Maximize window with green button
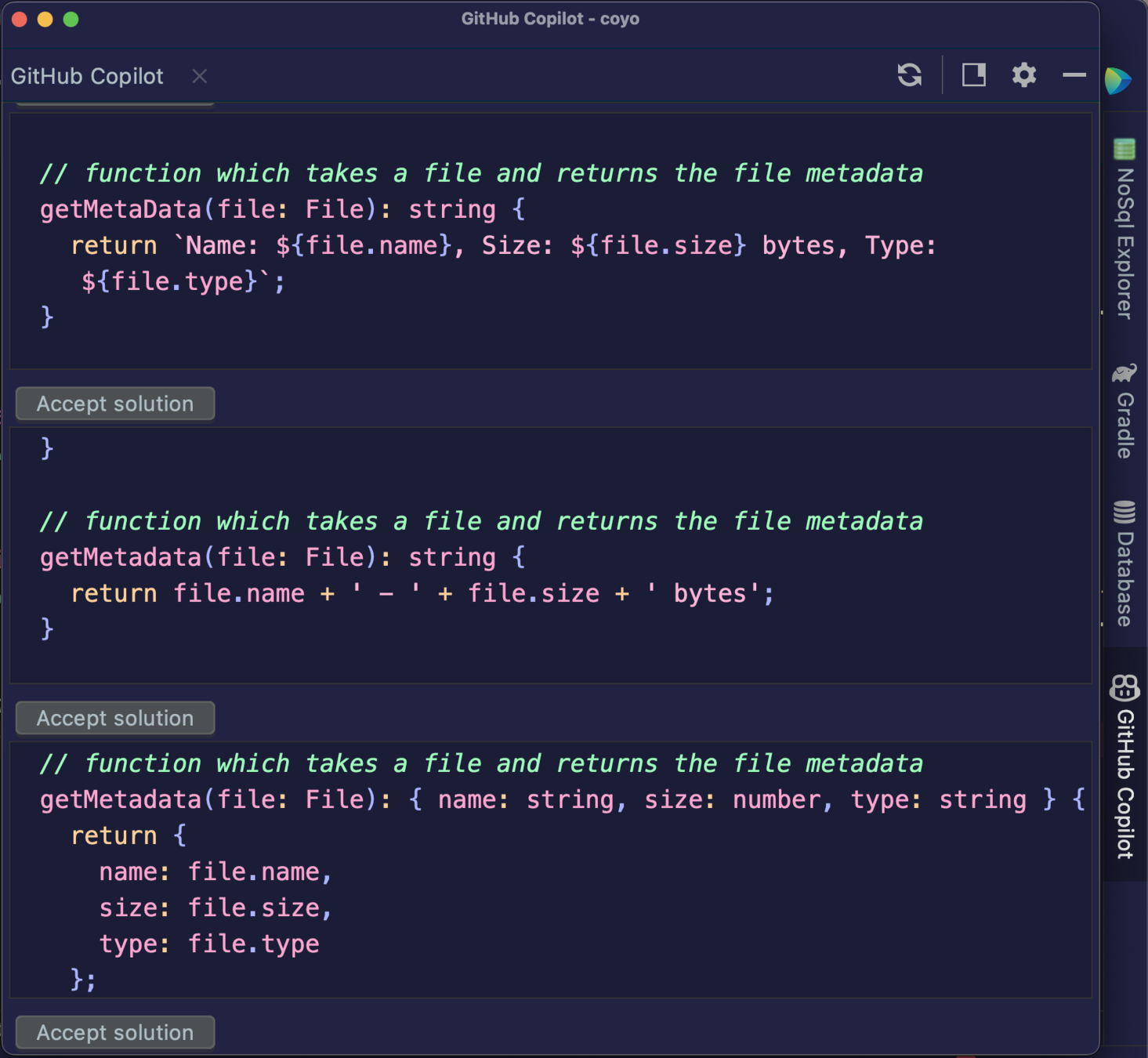Screen dimensions: 1148x1058 click(71, 19)
